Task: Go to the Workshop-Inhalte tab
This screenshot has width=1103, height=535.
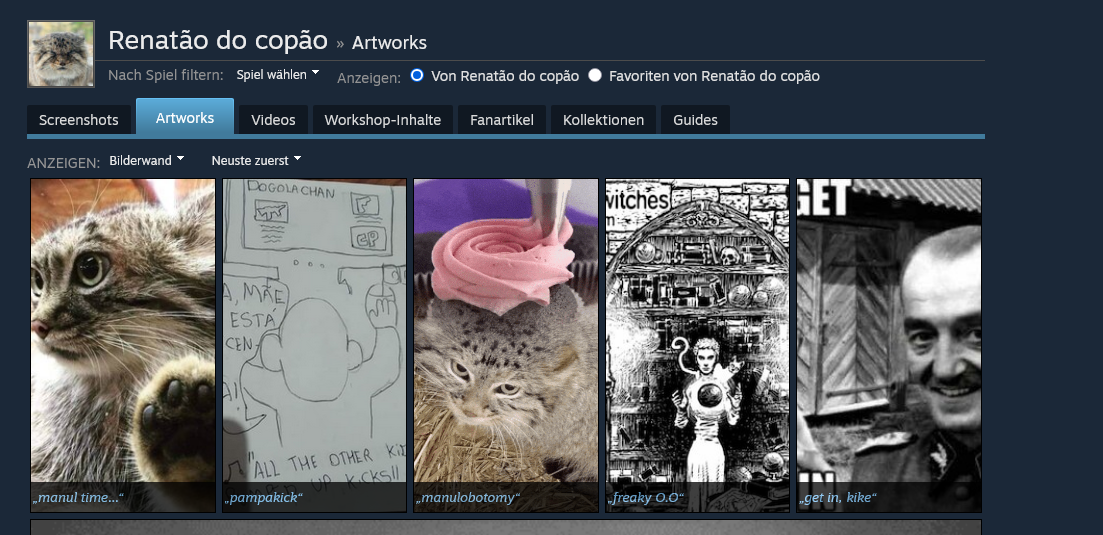Action: point(382,120)
